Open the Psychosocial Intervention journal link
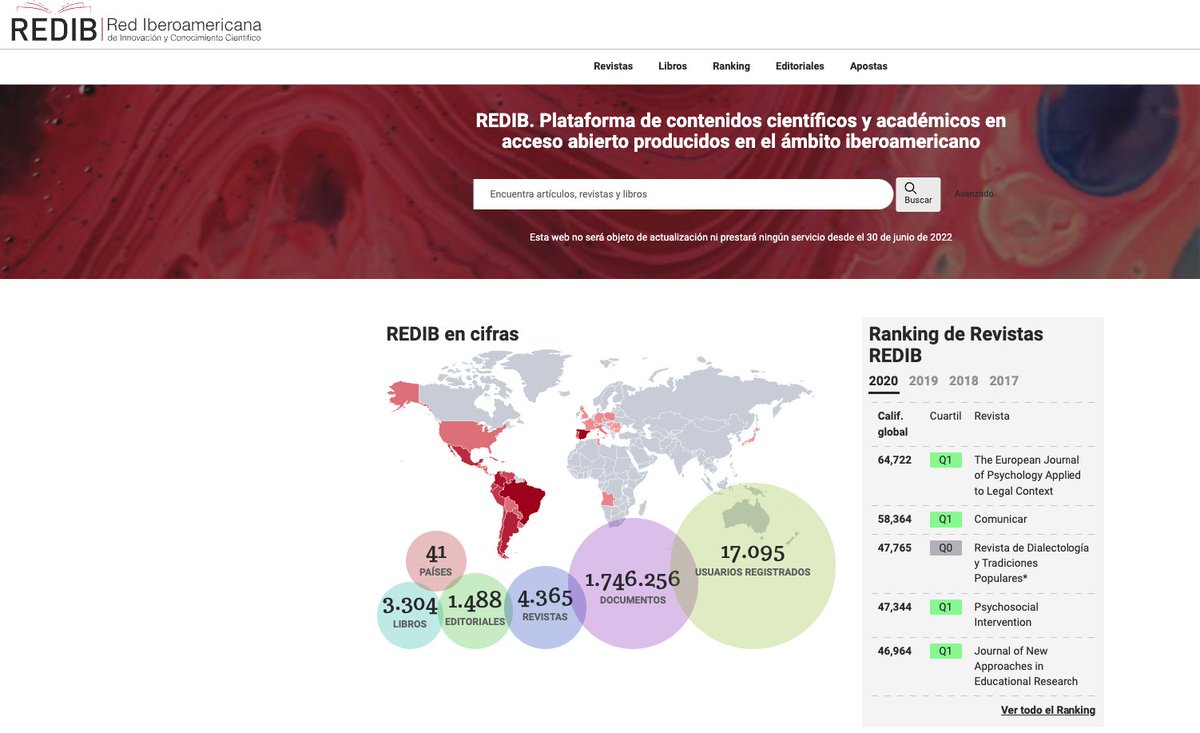 tap(1006, 614)
